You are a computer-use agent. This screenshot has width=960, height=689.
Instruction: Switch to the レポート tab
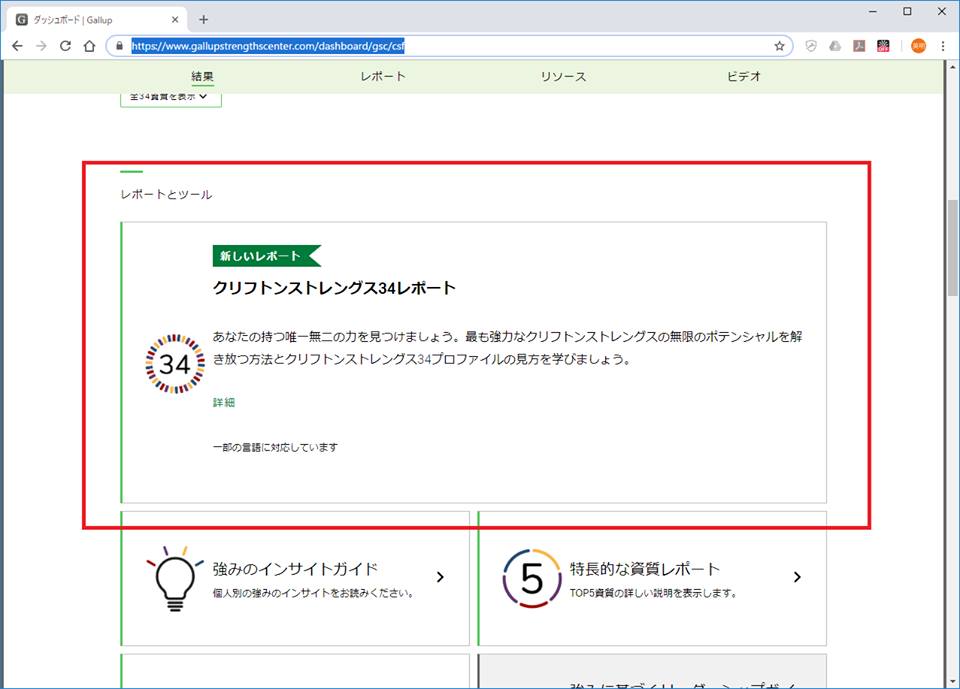pos(383,77)
